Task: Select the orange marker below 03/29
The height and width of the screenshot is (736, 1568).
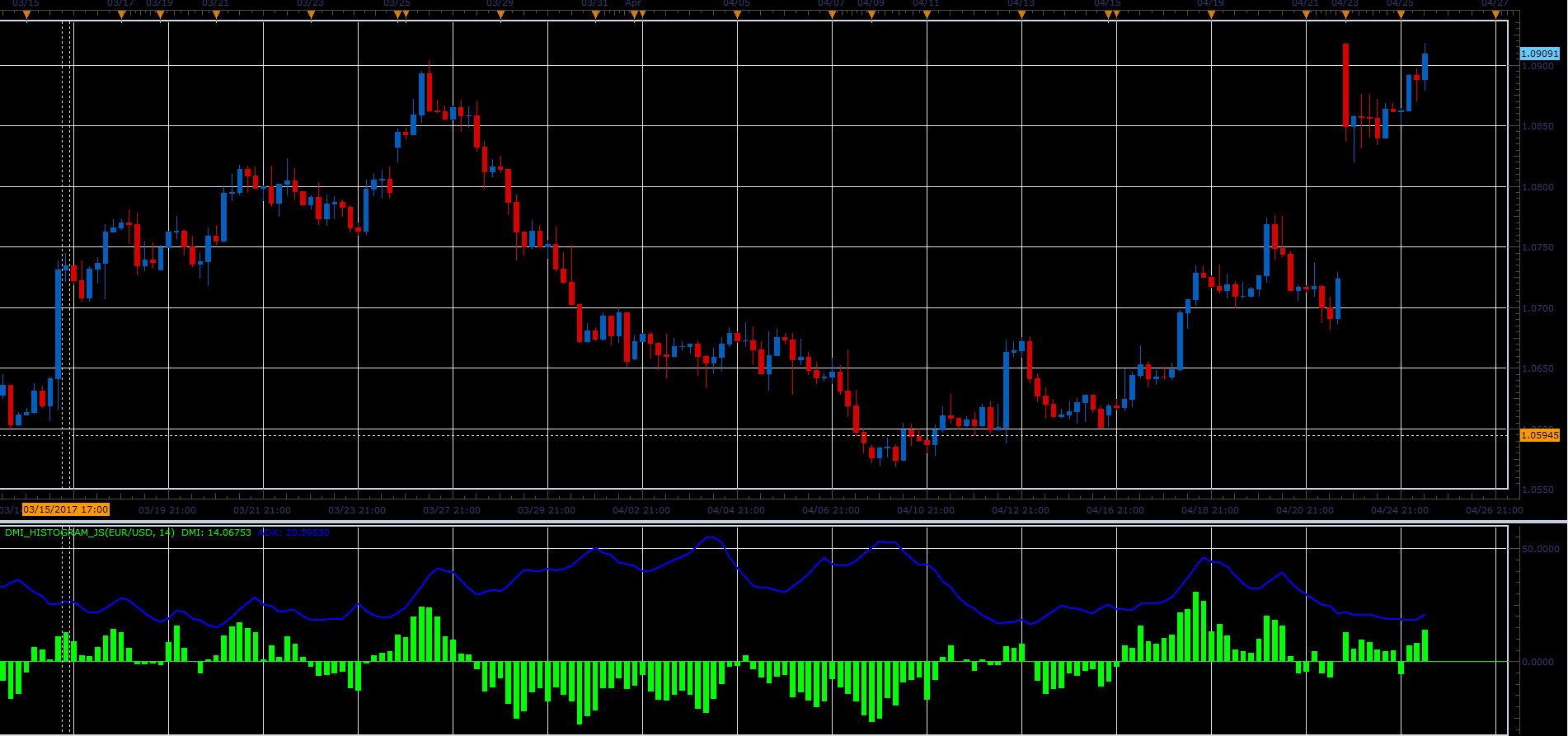Action: pyautogui.click(x=500, y=15)
